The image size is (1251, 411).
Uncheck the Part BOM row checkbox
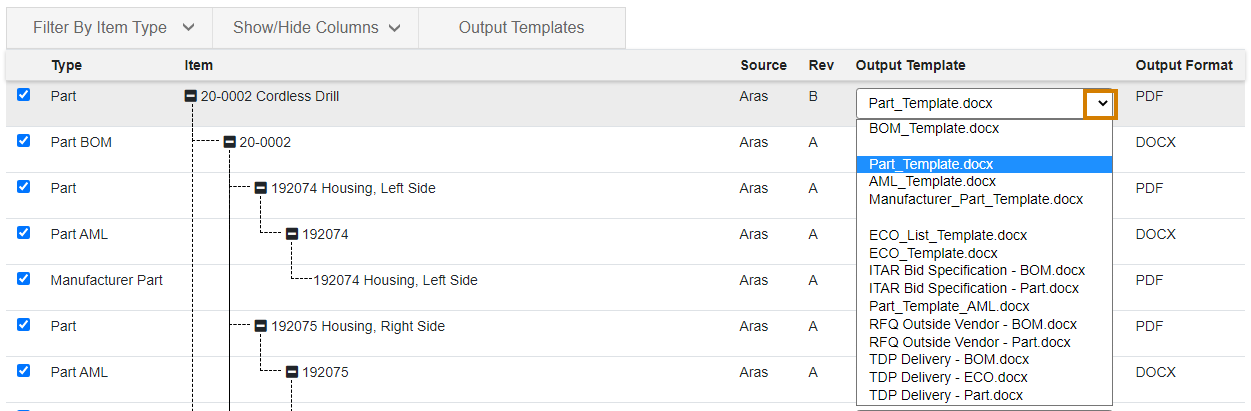click(x=24, y=141)
